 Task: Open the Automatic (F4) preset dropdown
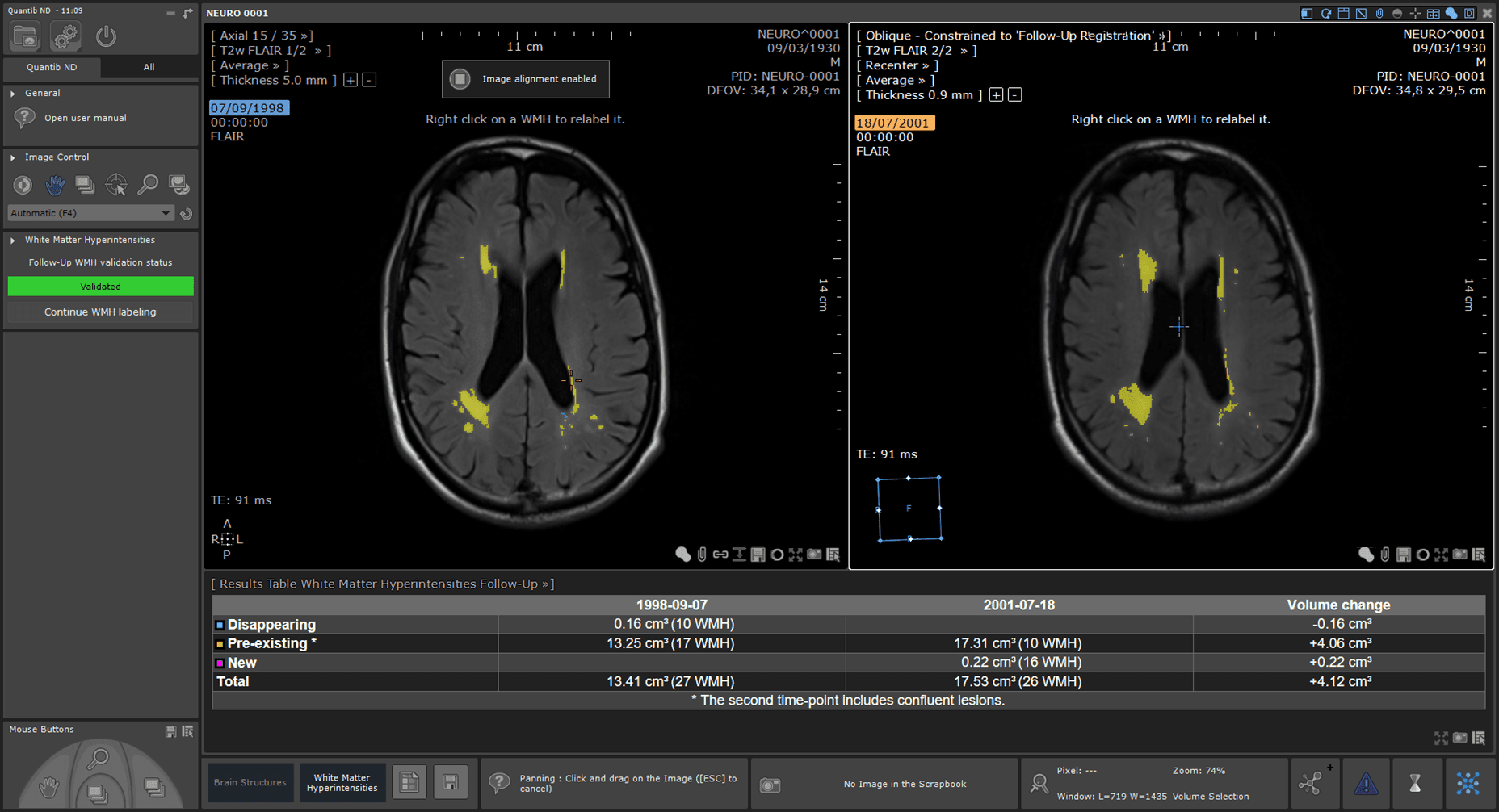tap(90, 213)
